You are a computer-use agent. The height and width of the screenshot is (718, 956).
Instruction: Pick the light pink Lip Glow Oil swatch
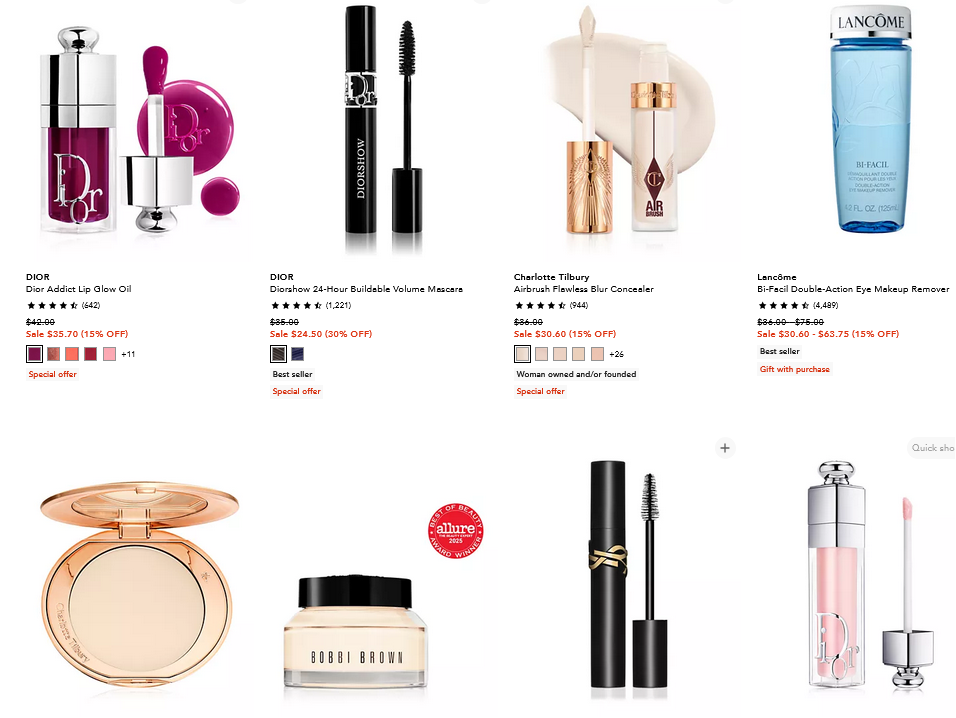coord(109,354)
